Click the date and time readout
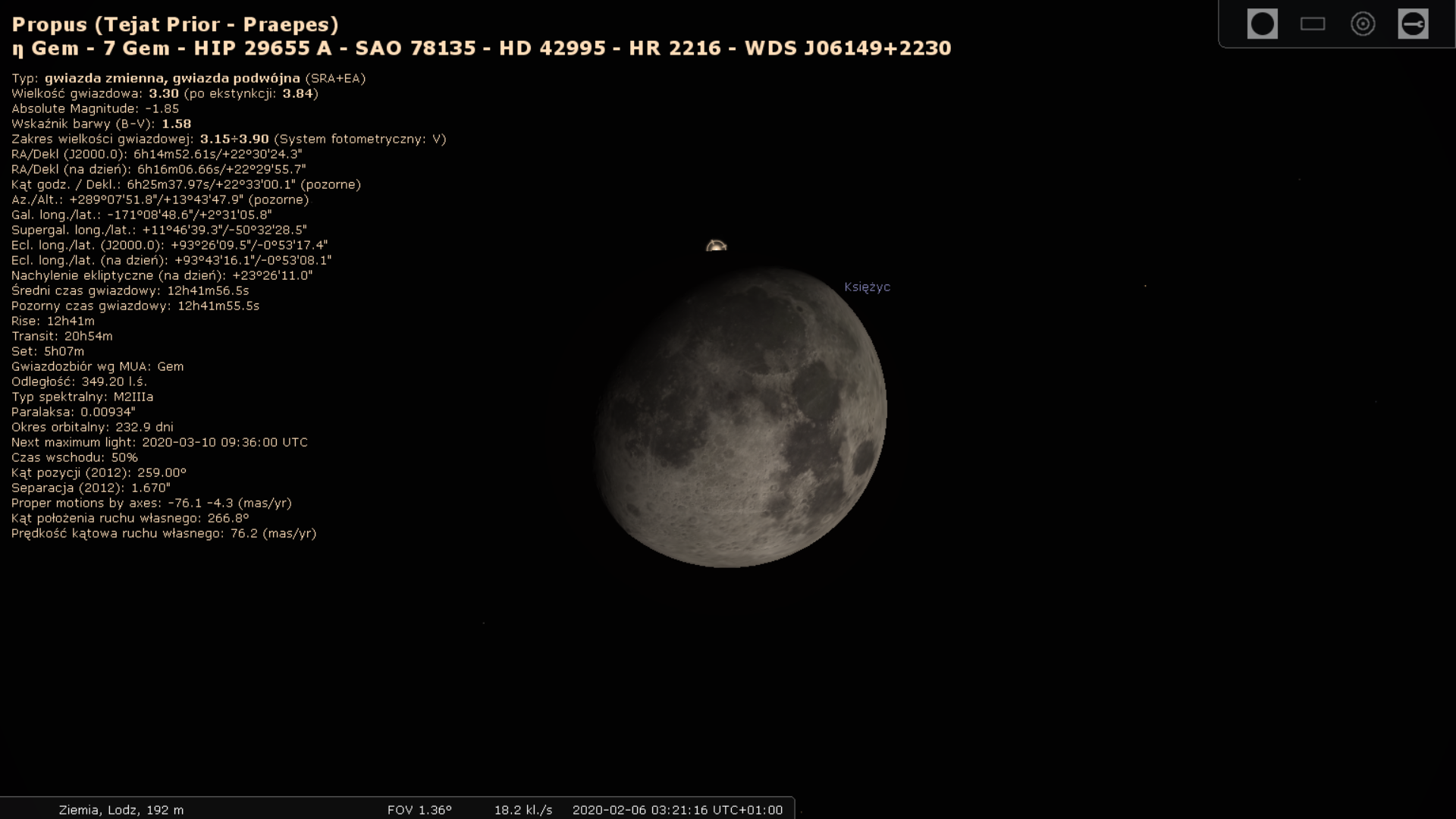Screen dimensions: 1456x819 [676, 810]
